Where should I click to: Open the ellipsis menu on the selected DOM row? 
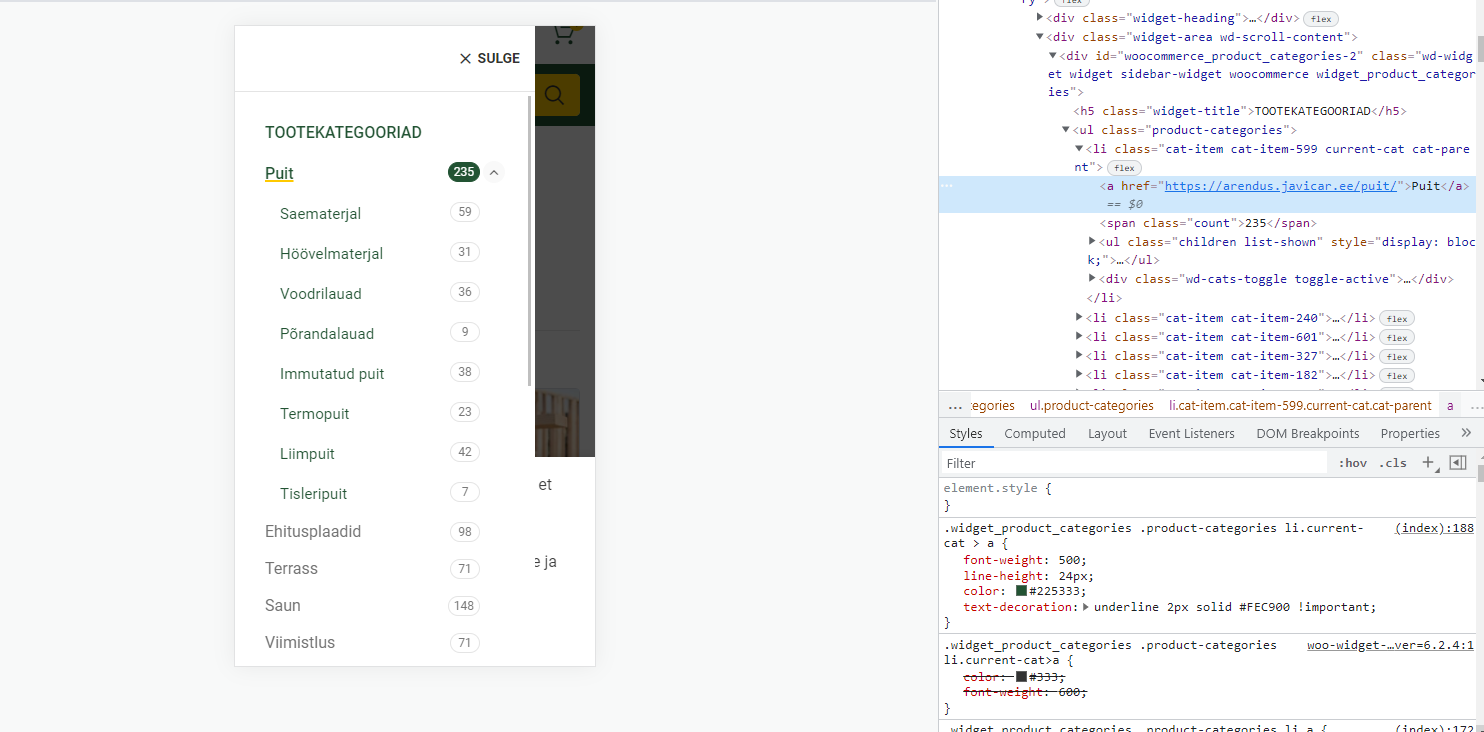pos(947,186)
